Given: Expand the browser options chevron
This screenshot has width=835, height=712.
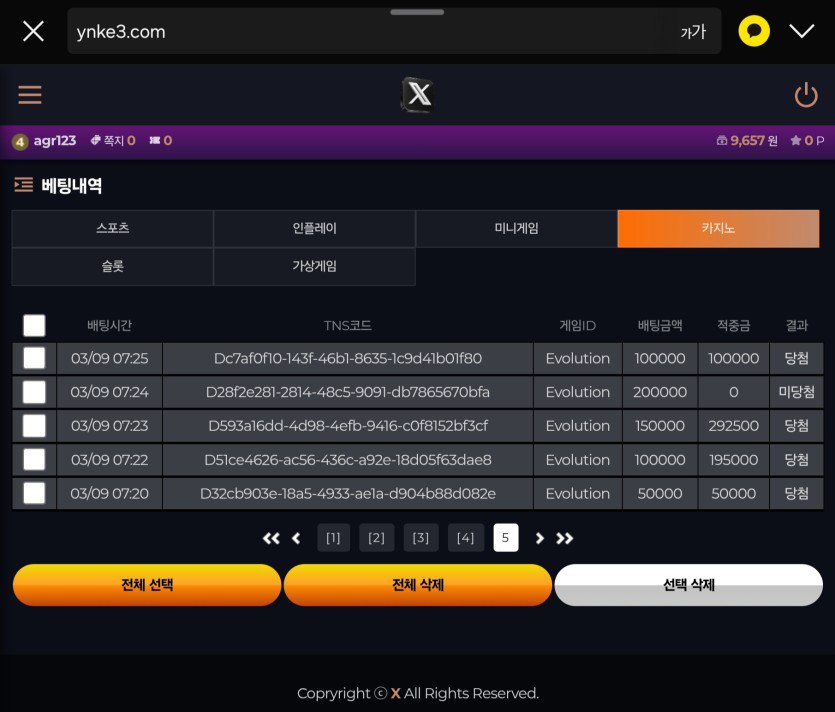Looking at the screenshot, I should [801, 31].
